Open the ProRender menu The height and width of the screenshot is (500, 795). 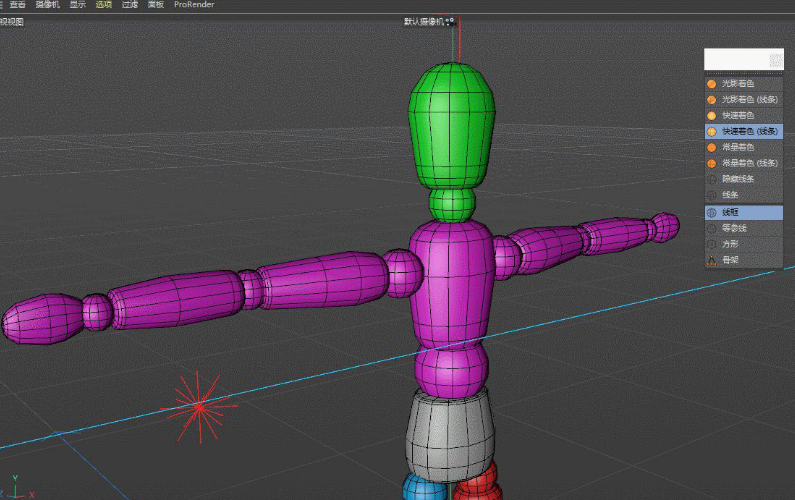click(194, 5)
